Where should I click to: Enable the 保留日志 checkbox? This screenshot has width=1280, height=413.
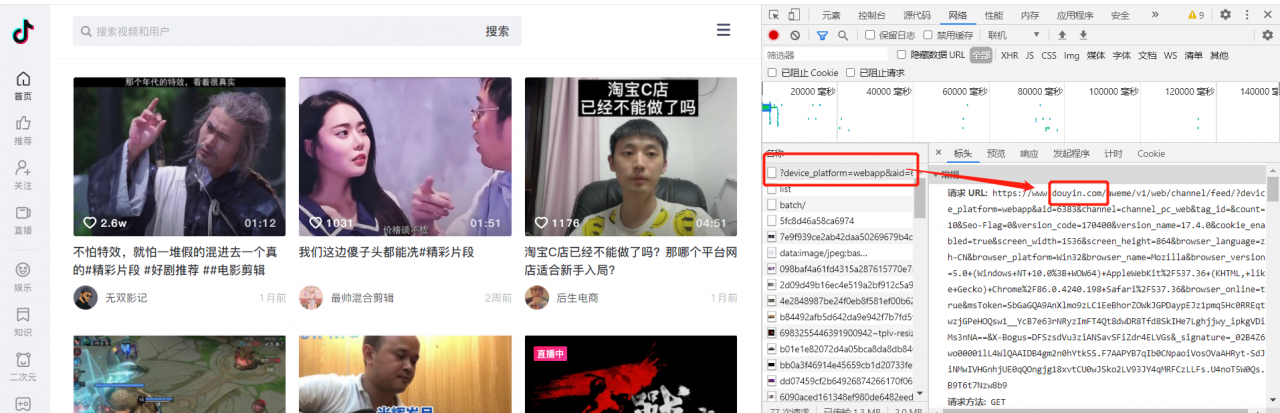tap(870, 35)
